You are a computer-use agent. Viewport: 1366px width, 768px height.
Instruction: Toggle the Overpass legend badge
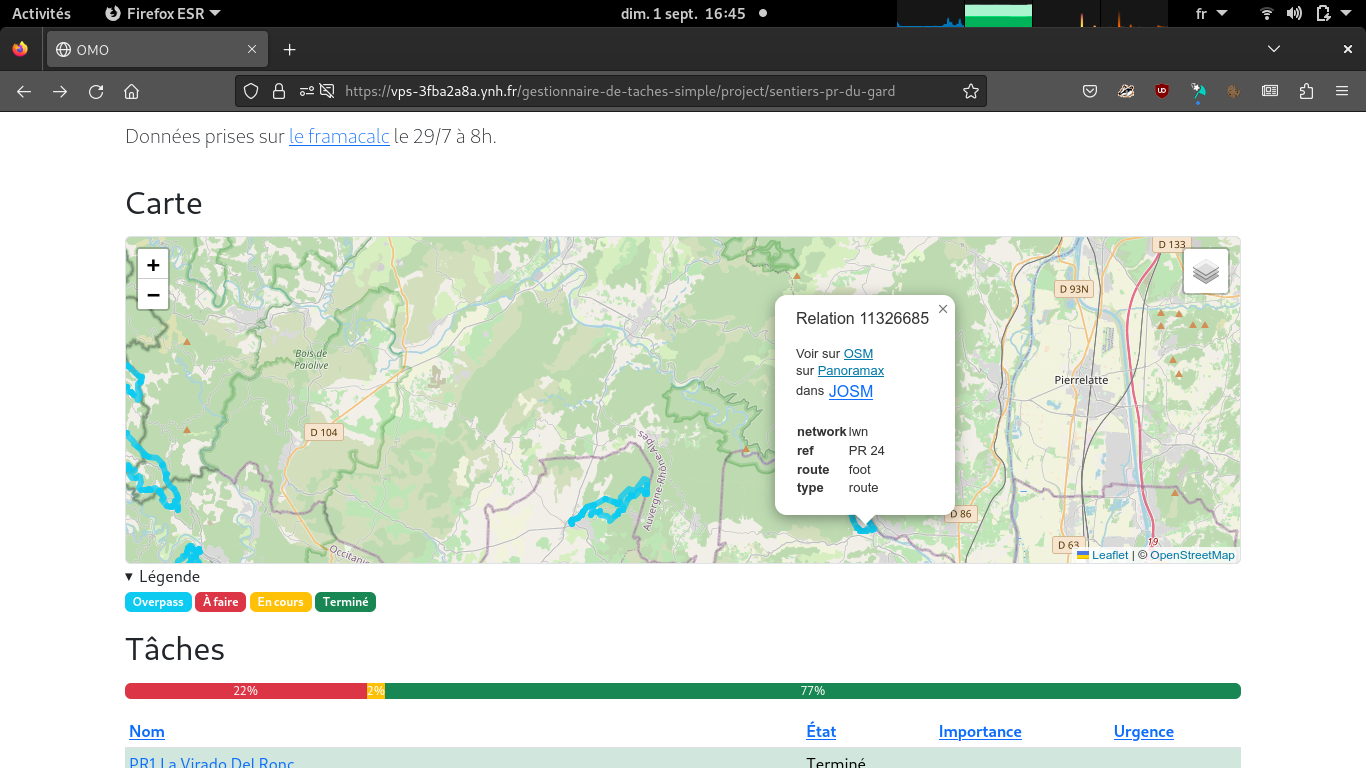pos(158,602)
